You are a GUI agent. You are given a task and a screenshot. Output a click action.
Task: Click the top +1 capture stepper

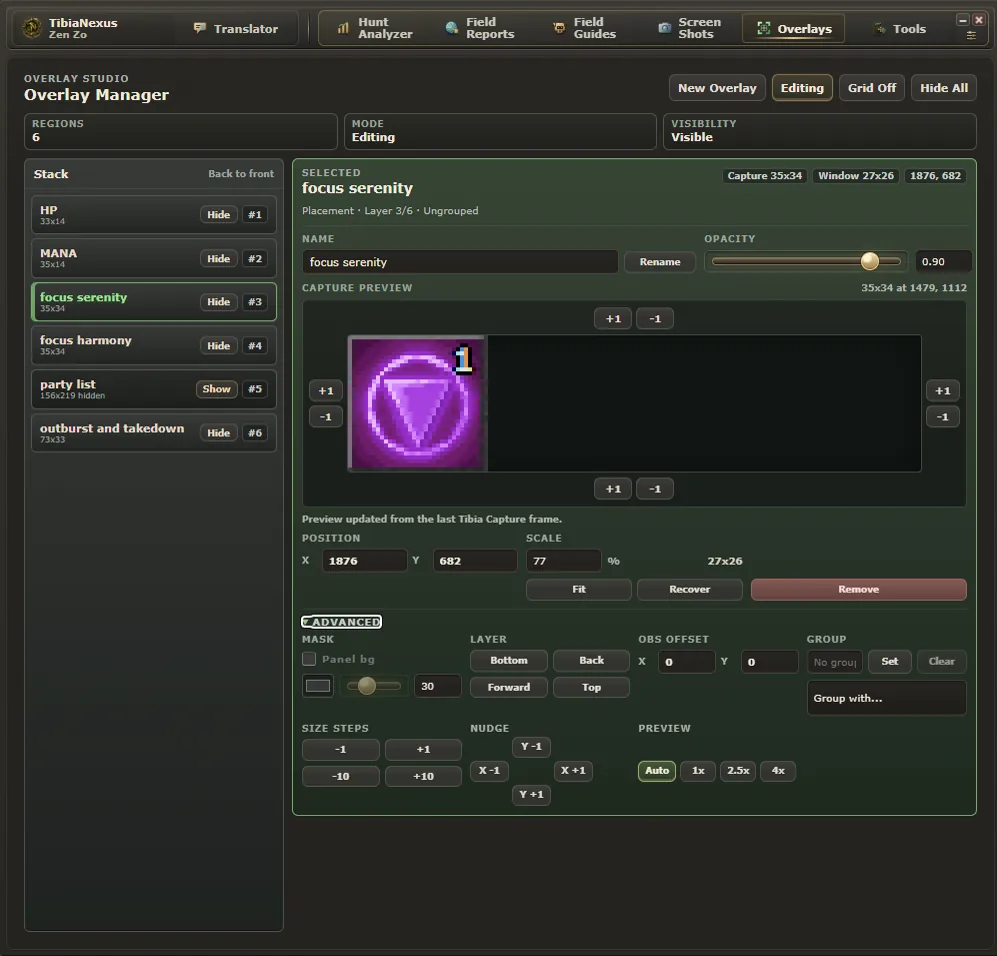tap(612, 318)
